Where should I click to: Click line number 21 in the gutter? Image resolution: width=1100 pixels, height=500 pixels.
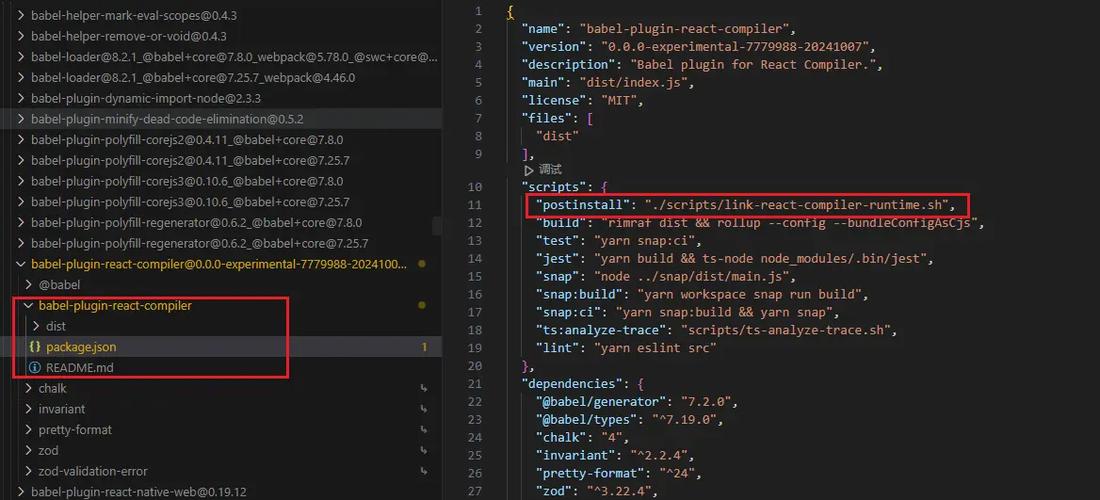pyautogui.click(x=475, y=384)
